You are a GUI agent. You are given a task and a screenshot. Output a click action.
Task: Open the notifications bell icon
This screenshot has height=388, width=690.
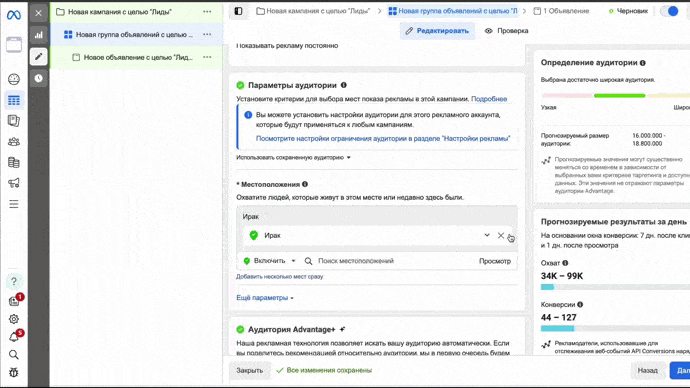15,337
